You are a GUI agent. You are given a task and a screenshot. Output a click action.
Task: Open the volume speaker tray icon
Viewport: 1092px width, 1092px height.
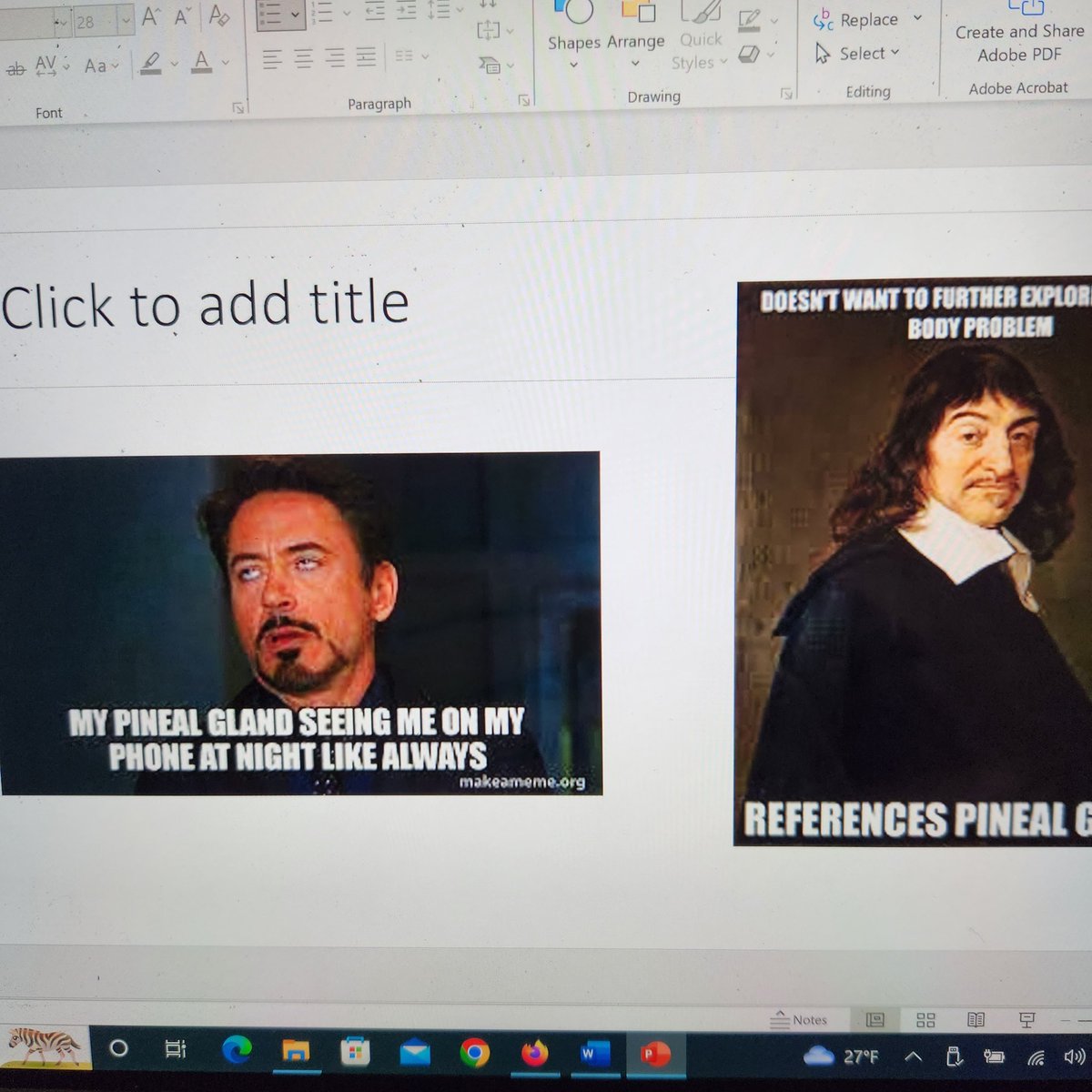[1074, 1057]
